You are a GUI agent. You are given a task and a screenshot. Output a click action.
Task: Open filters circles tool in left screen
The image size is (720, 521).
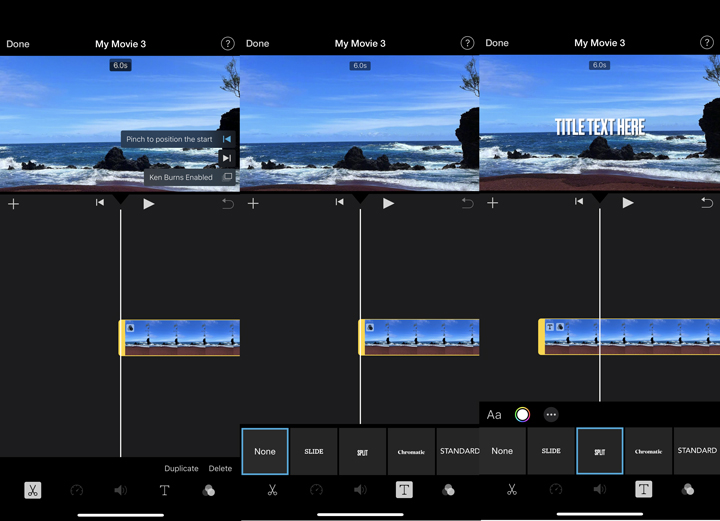pos(208,490)
